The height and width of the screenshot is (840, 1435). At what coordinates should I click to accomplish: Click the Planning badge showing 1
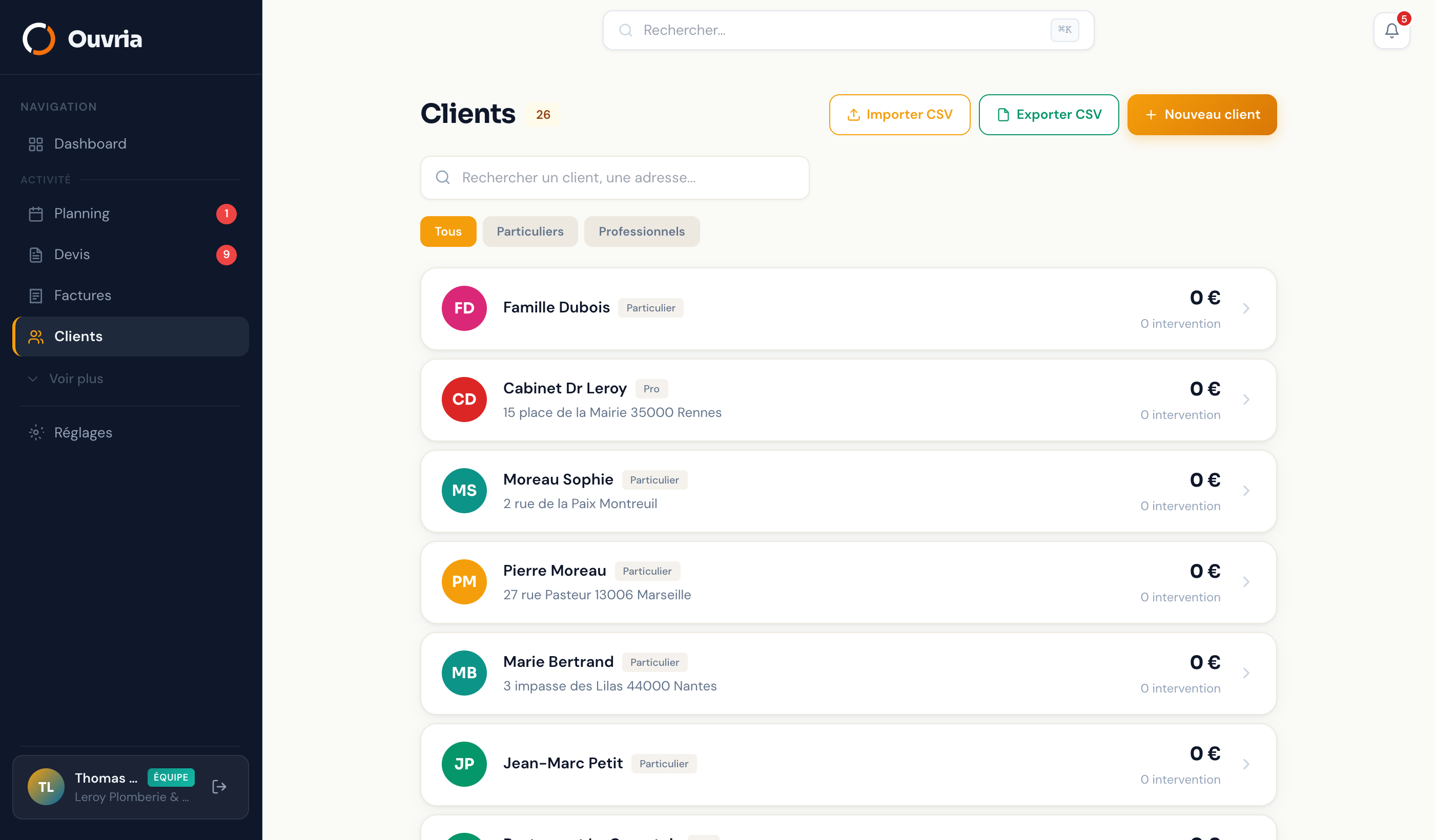pos(227,214)
